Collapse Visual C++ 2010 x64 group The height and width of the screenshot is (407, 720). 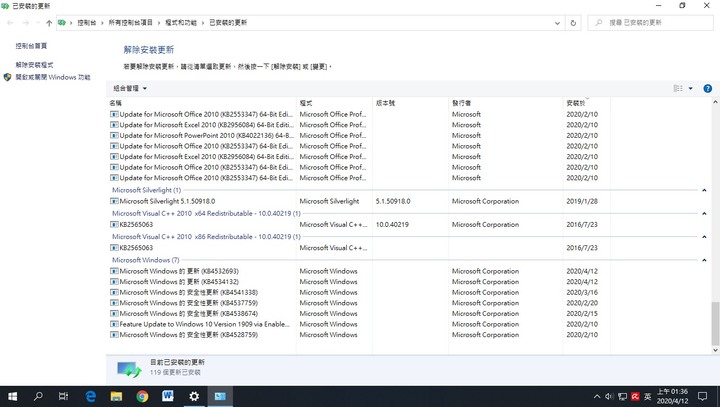pyautogui.click(x=704, y=213)
